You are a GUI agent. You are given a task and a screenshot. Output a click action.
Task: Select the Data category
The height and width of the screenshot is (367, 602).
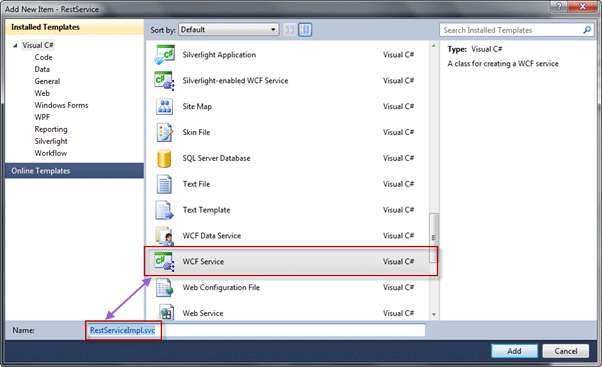tap(42, 69)
